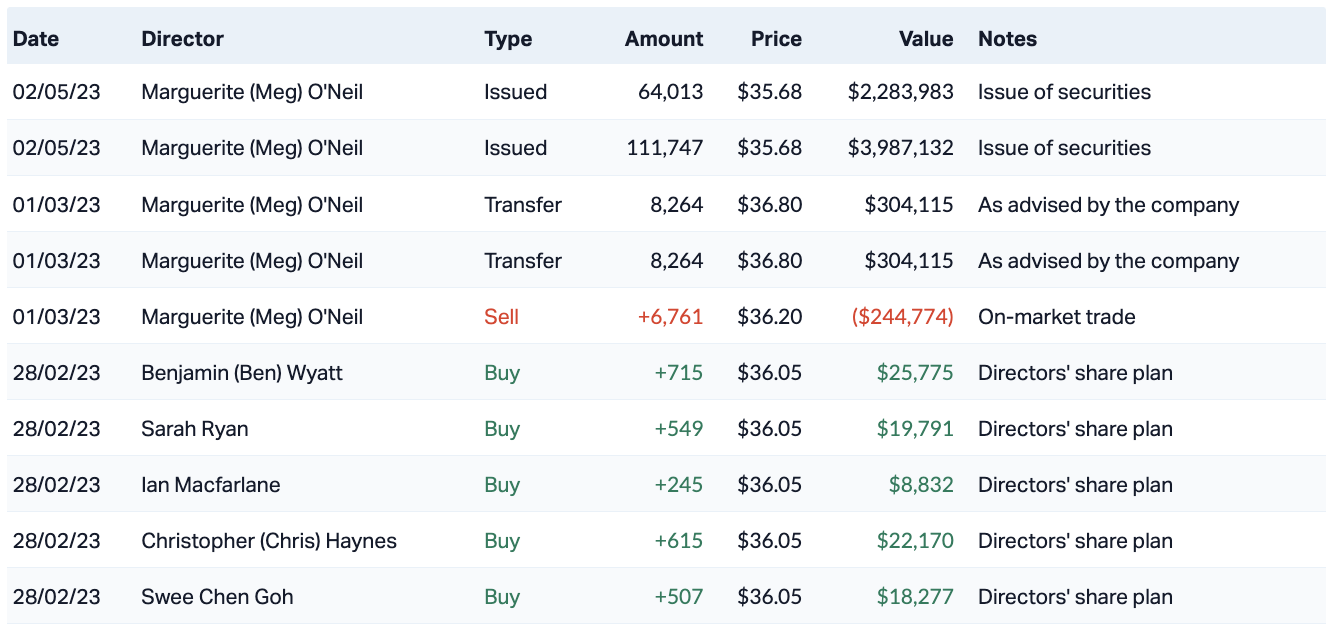The width and height of the screenshot is (1338, 624).
Task: Open Sarah Ryan director link
Action: coord(195,429)
